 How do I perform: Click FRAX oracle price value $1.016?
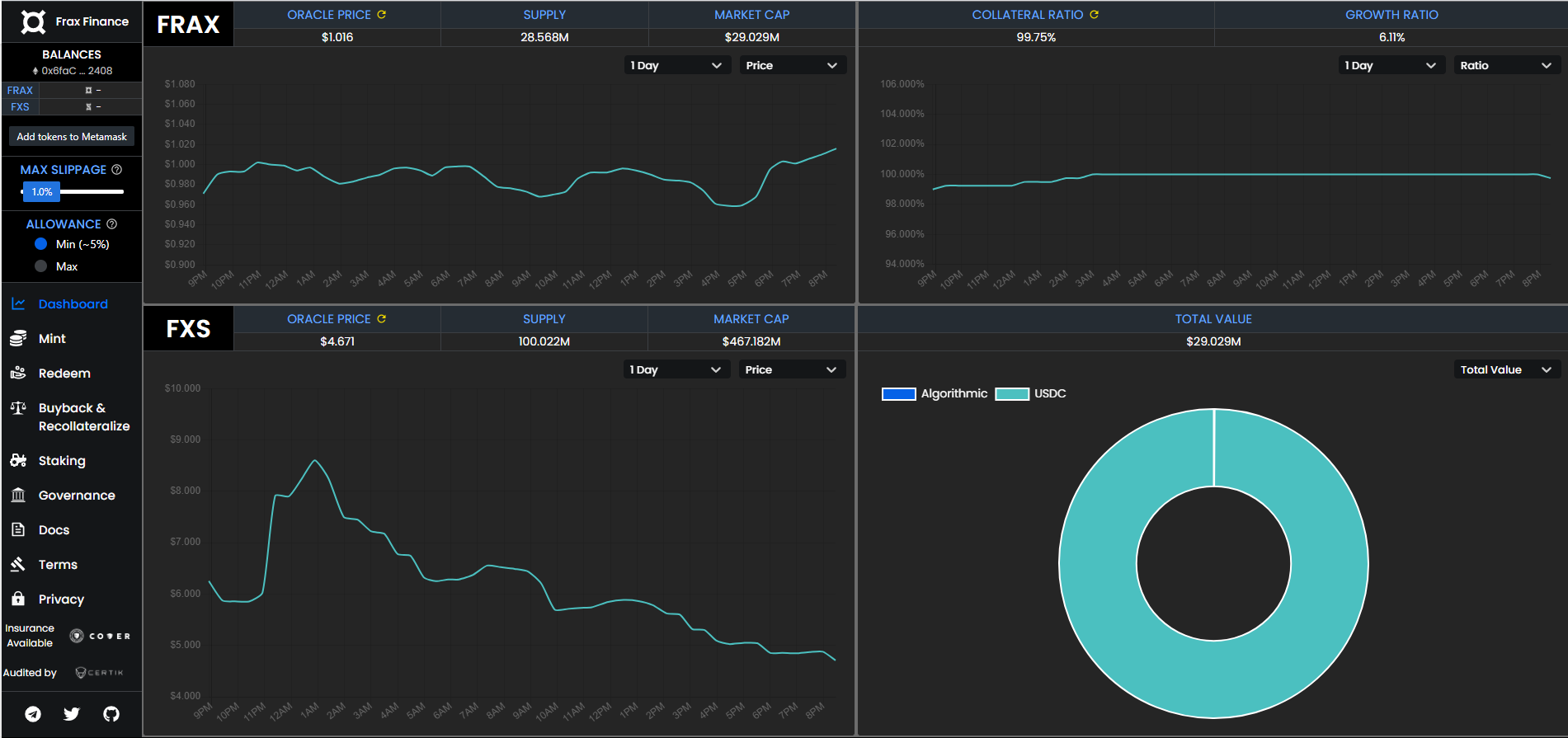click(x=337, y=37)
